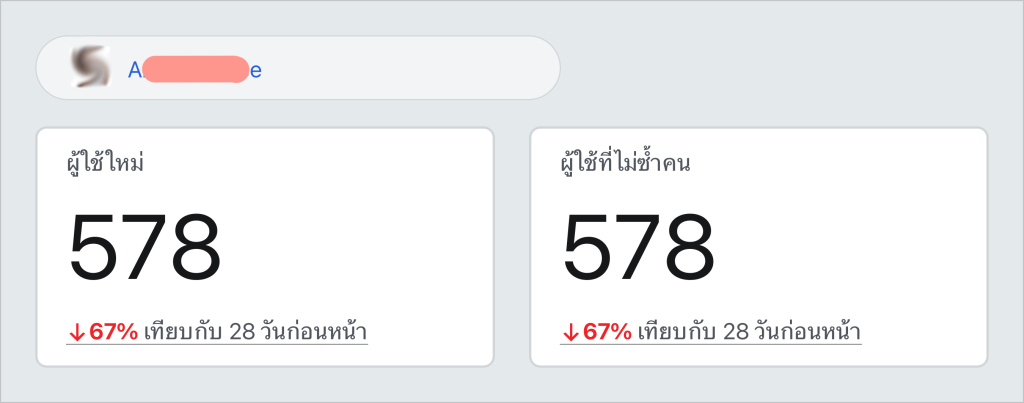
Task: Click the letter A starting the account name
Action: click(x=135, y=70)
